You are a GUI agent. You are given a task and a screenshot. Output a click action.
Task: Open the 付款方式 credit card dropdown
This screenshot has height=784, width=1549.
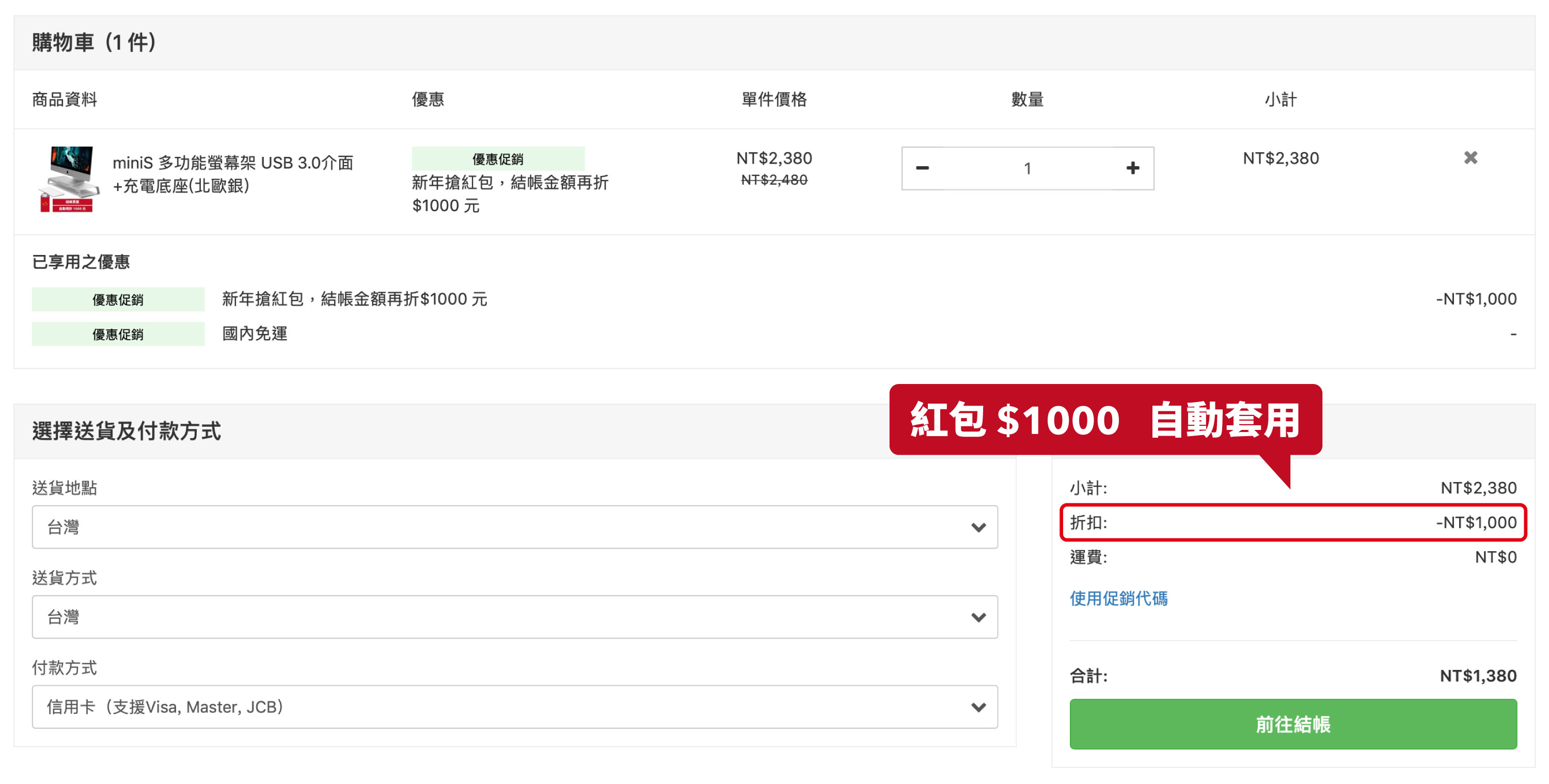(514, 707)
